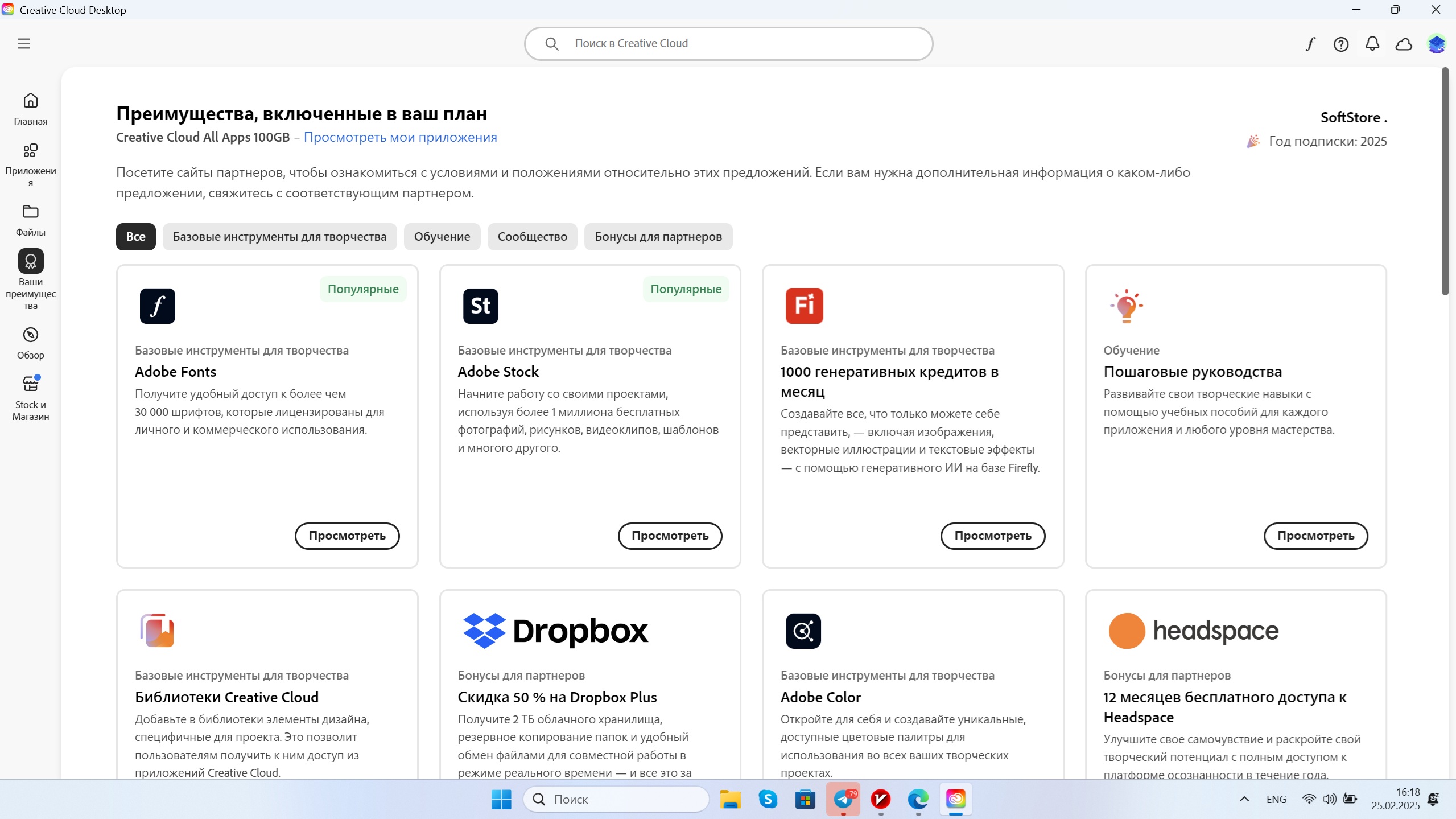
Task: Select Базовые инструменты для творчества filter
Action: point(279,237)
